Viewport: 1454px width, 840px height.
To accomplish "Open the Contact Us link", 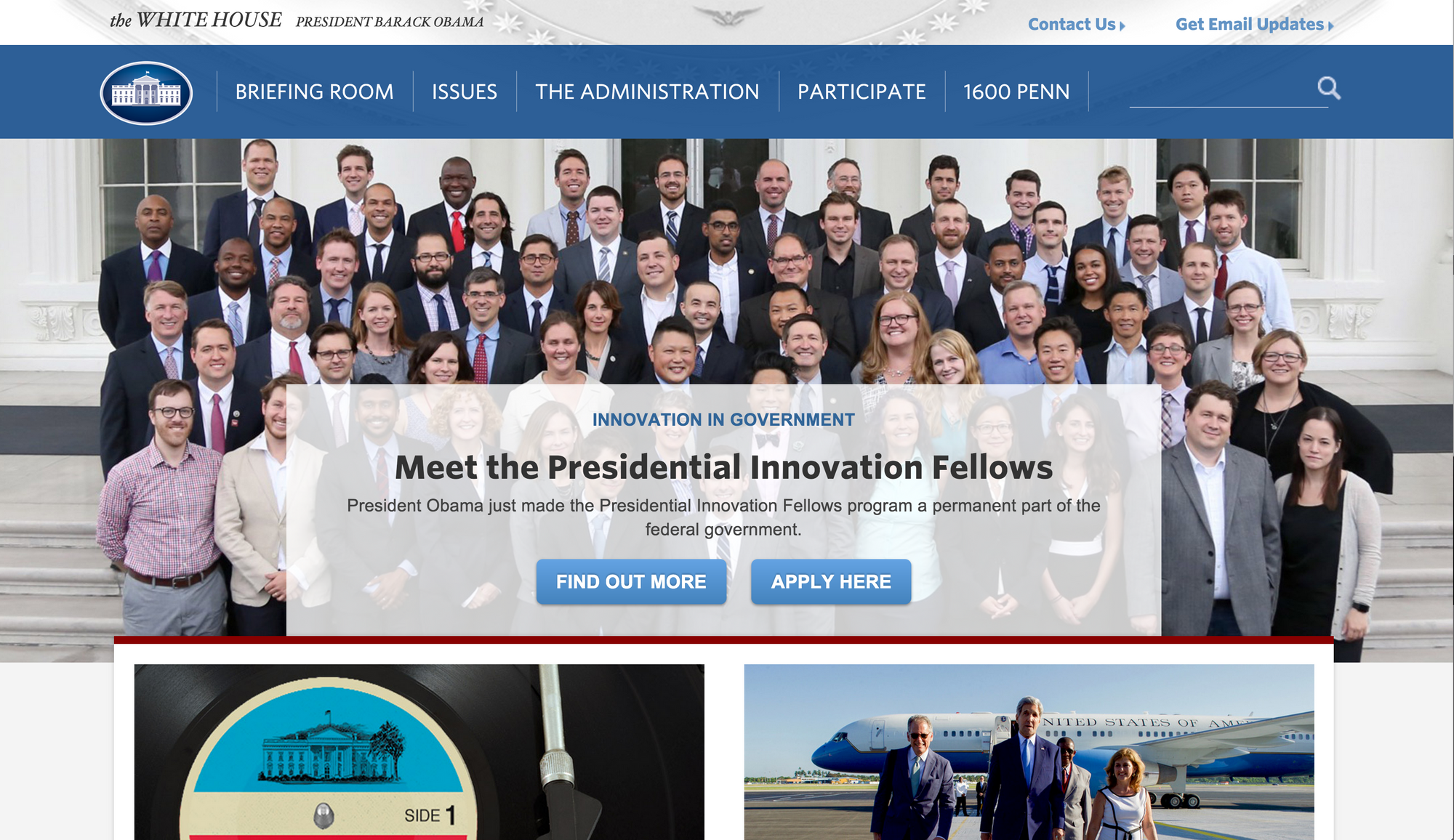I will [1072, 24].
